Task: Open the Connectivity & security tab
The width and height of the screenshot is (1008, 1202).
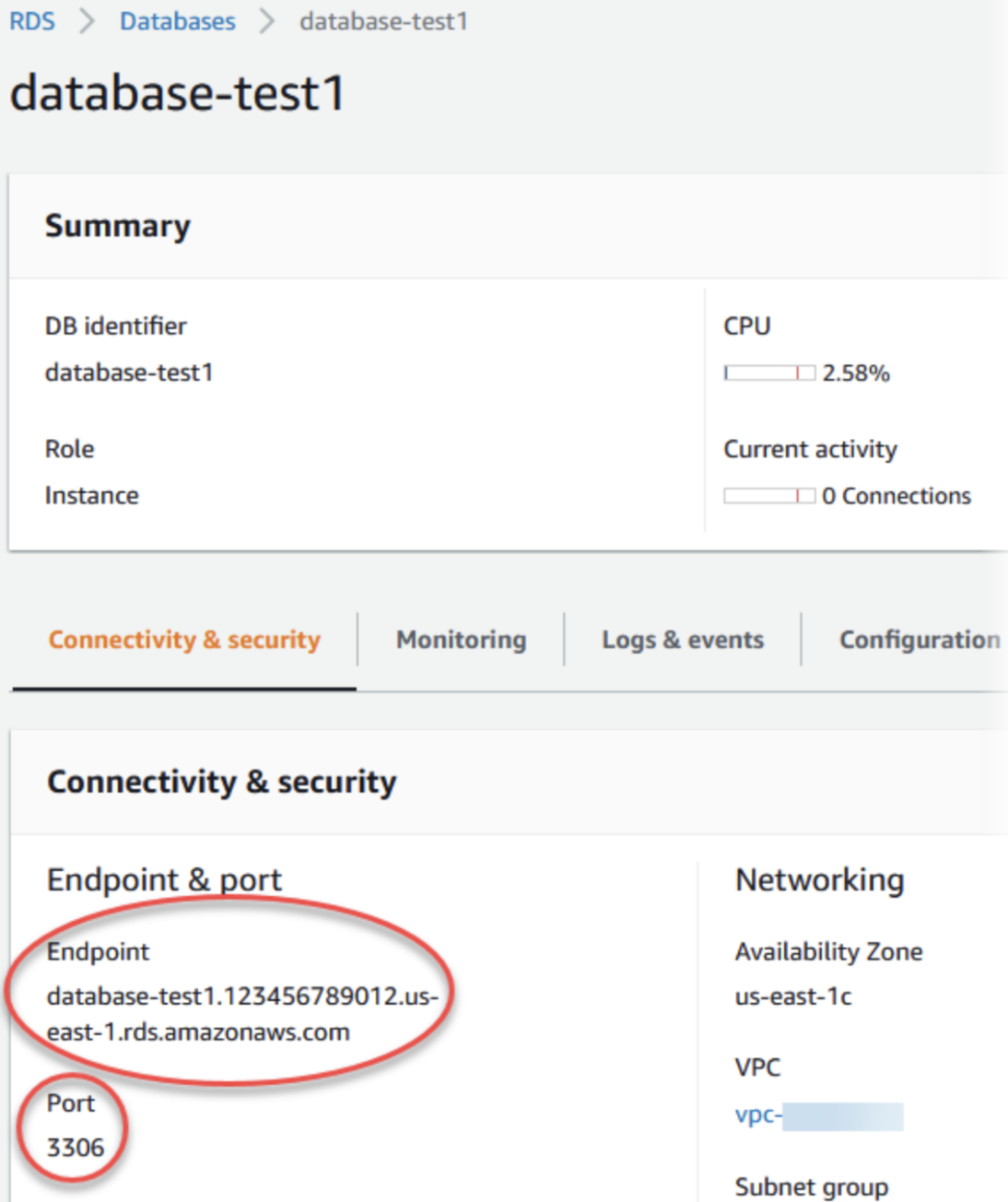Action: (184, 640)
